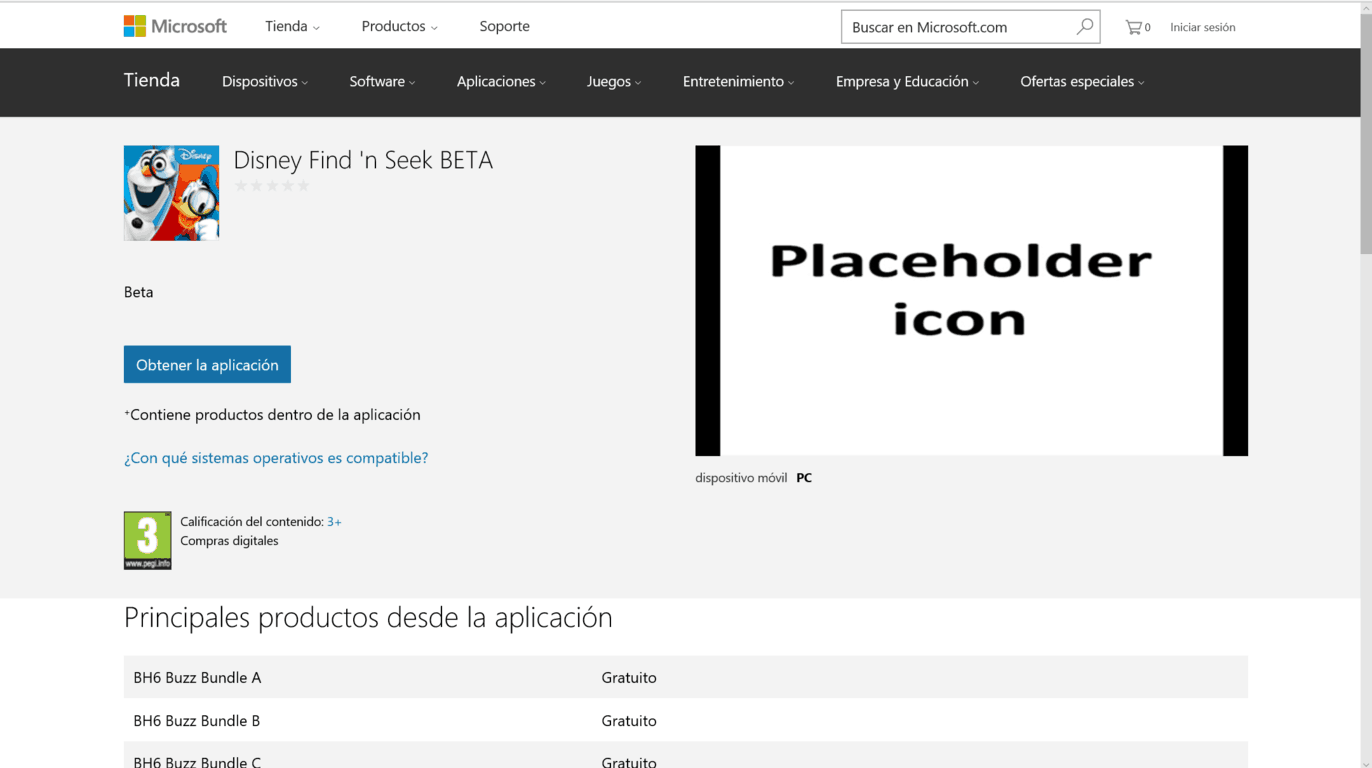The width and height of the screenshot is (1372, 768).
Task: Click the star rating under app title
Action: point(271,186)
